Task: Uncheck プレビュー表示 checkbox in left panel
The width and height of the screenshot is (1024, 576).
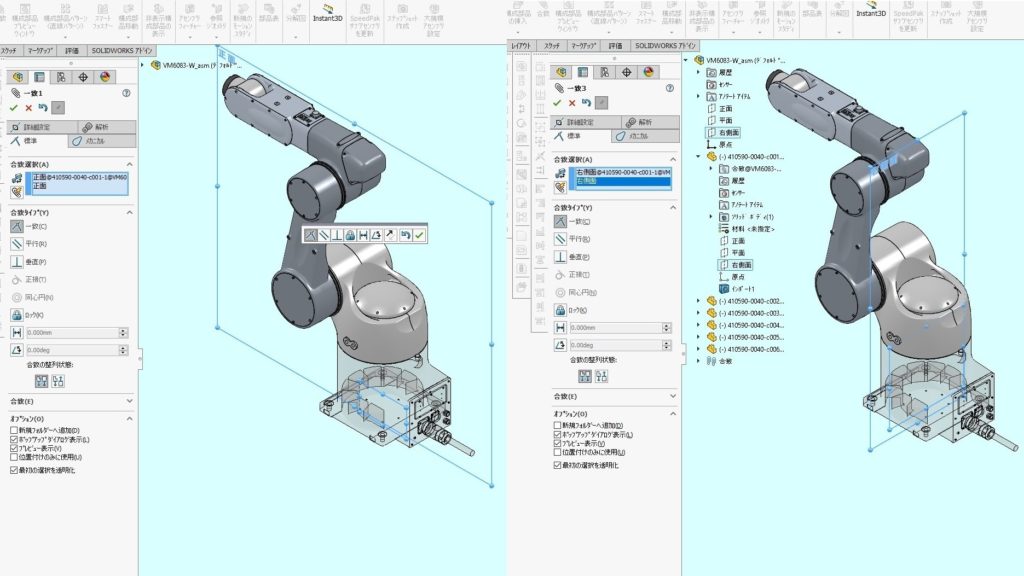Action: pyautogui.click(x=14, y=447)
